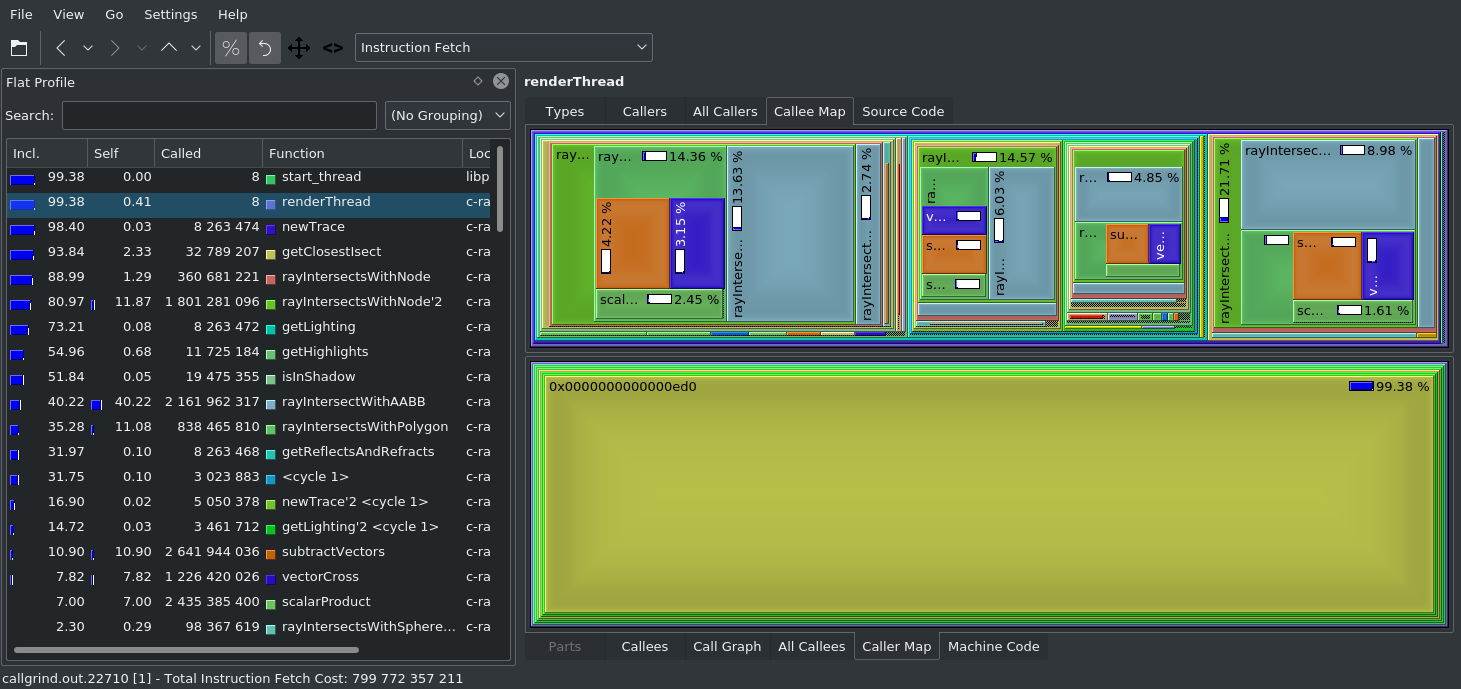The image size is (1461, 689).
Task: Switch to the Call Graph tab
Action: pos(727,646)
